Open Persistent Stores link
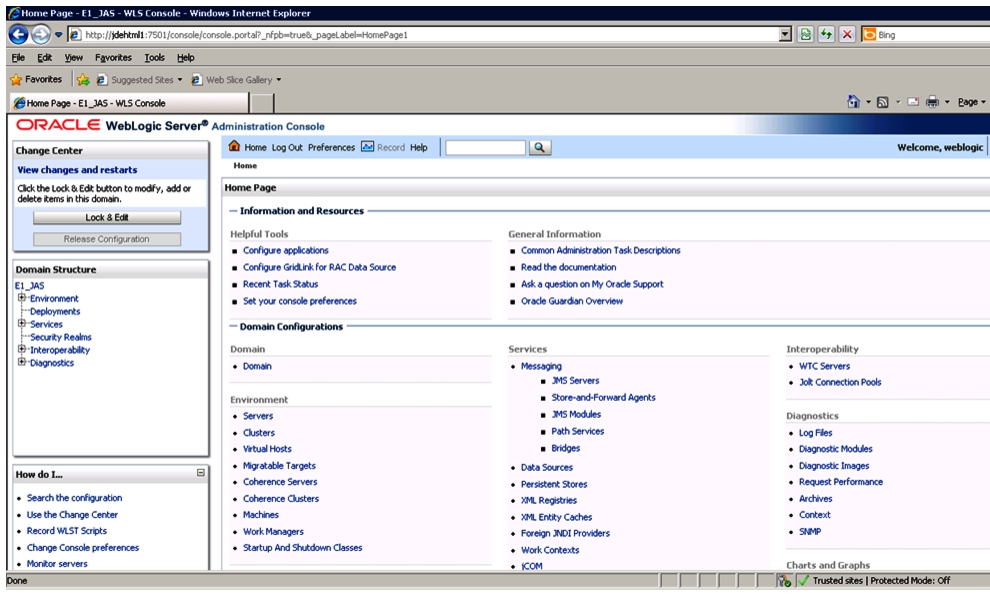 (554, 485)
